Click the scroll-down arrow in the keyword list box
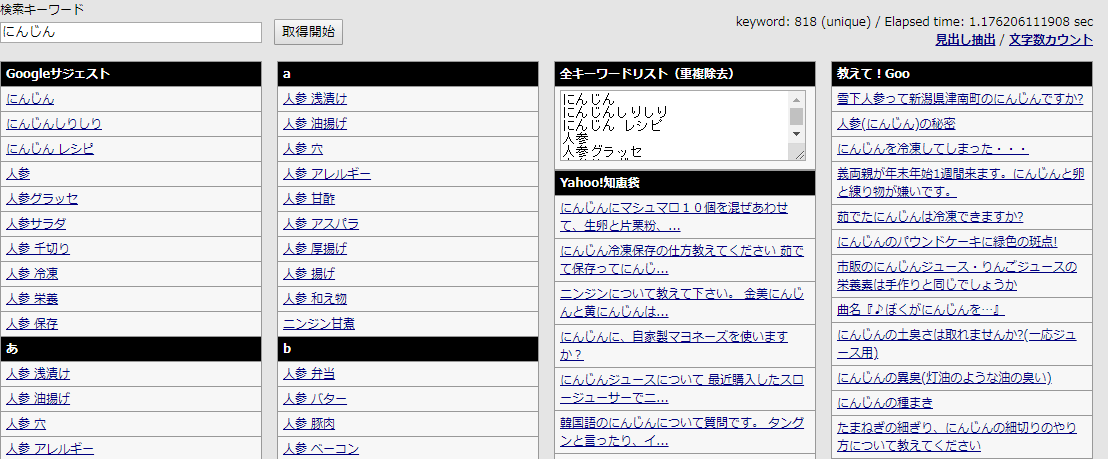1108x459 pixels. [796, 133]
